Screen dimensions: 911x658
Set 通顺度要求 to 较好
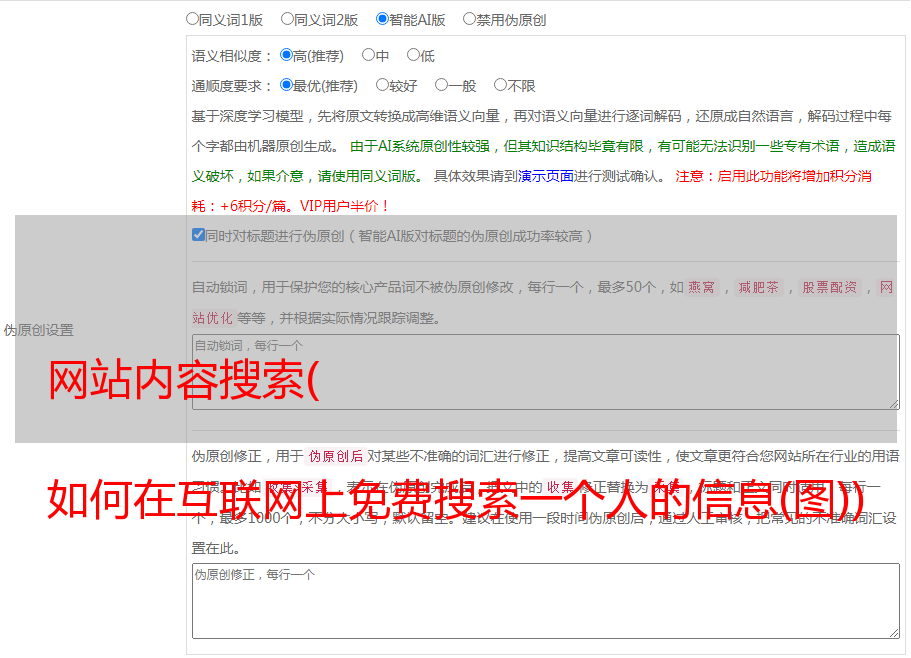click(382, 85)
